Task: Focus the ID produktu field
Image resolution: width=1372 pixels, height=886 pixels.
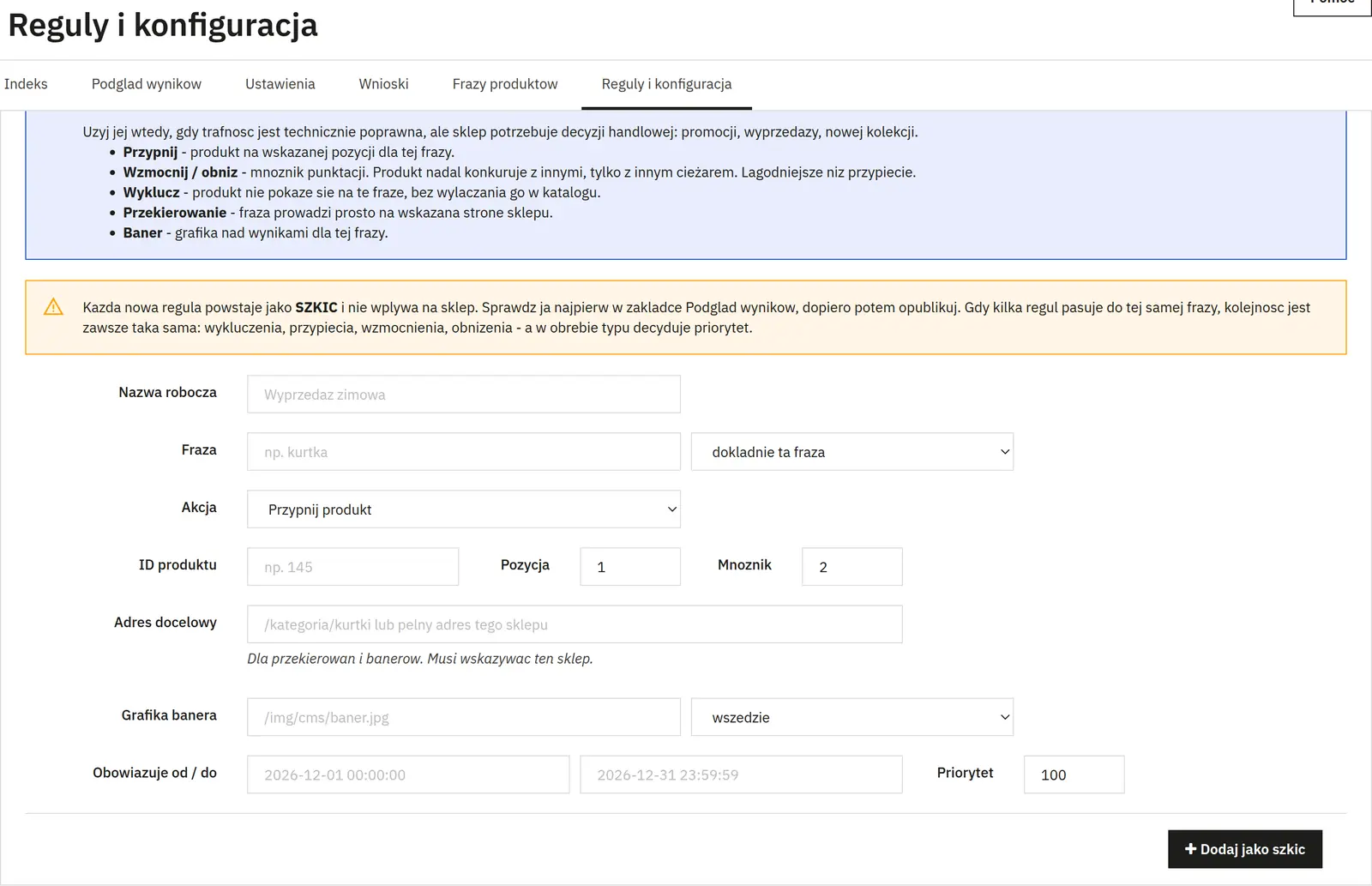Action: pyautogui.click(x=353, y=567)
